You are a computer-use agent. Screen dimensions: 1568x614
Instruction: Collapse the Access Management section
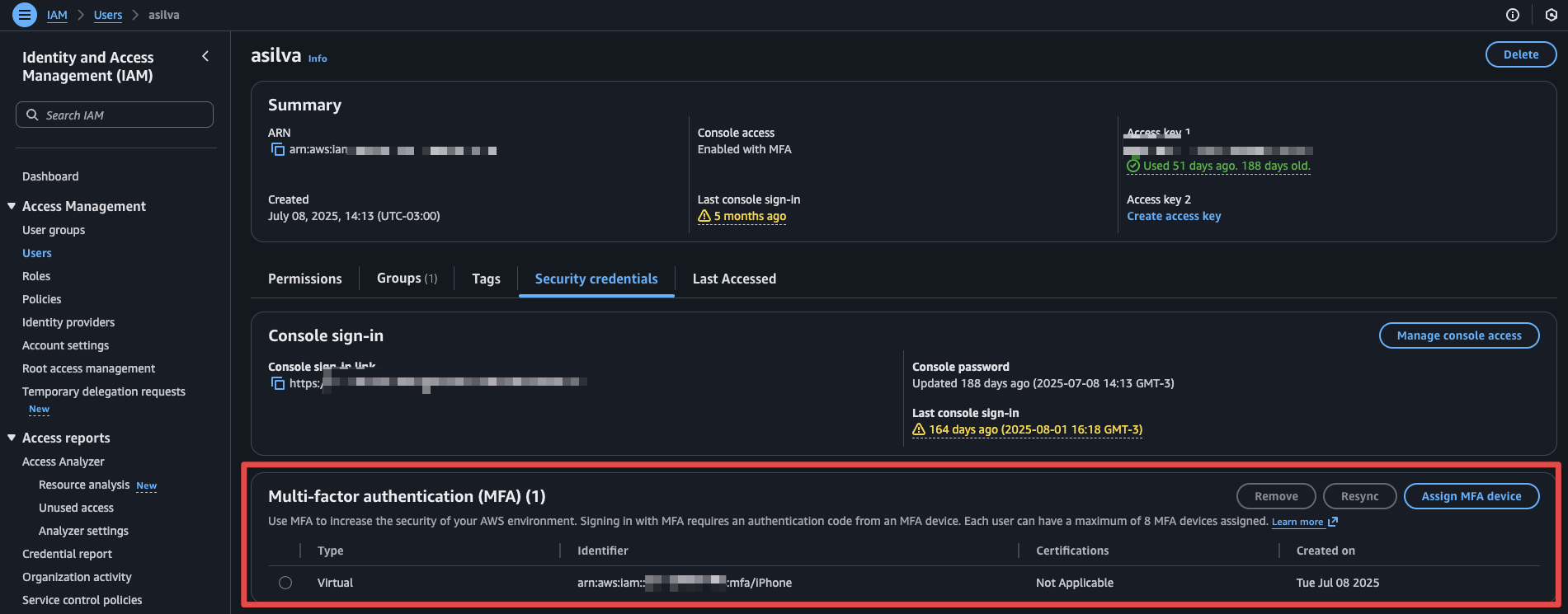[x=12, y=206]
